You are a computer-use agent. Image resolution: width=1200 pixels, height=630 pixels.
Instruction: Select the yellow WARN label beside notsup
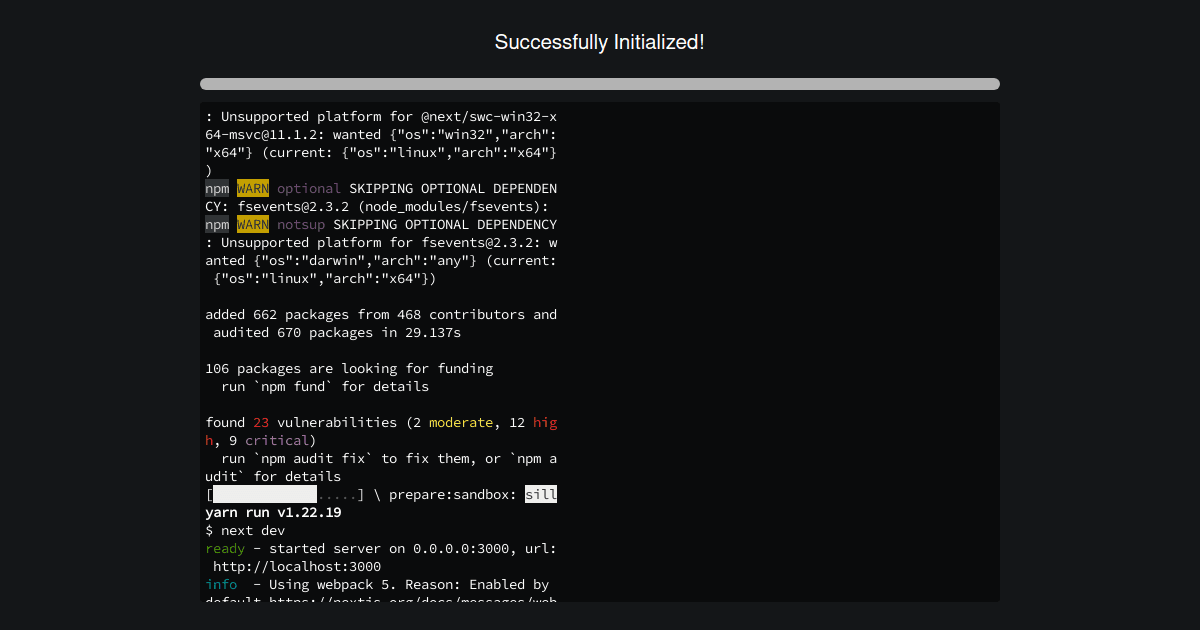252,224
